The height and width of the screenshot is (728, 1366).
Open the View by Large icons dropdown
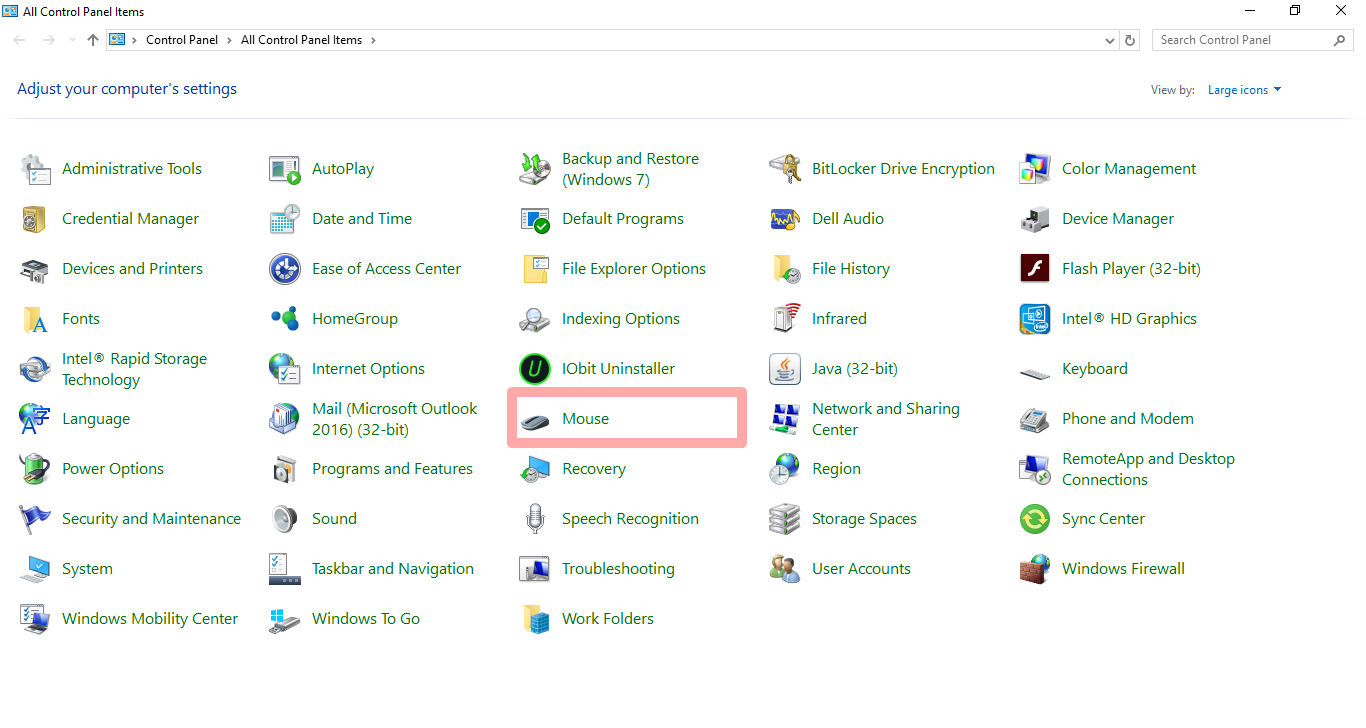click(x=1244, y=90)
